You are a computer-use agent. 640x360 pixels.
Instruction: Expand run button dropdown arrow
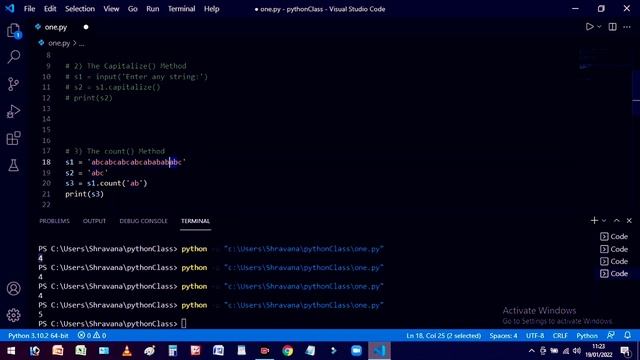(599, 27)
